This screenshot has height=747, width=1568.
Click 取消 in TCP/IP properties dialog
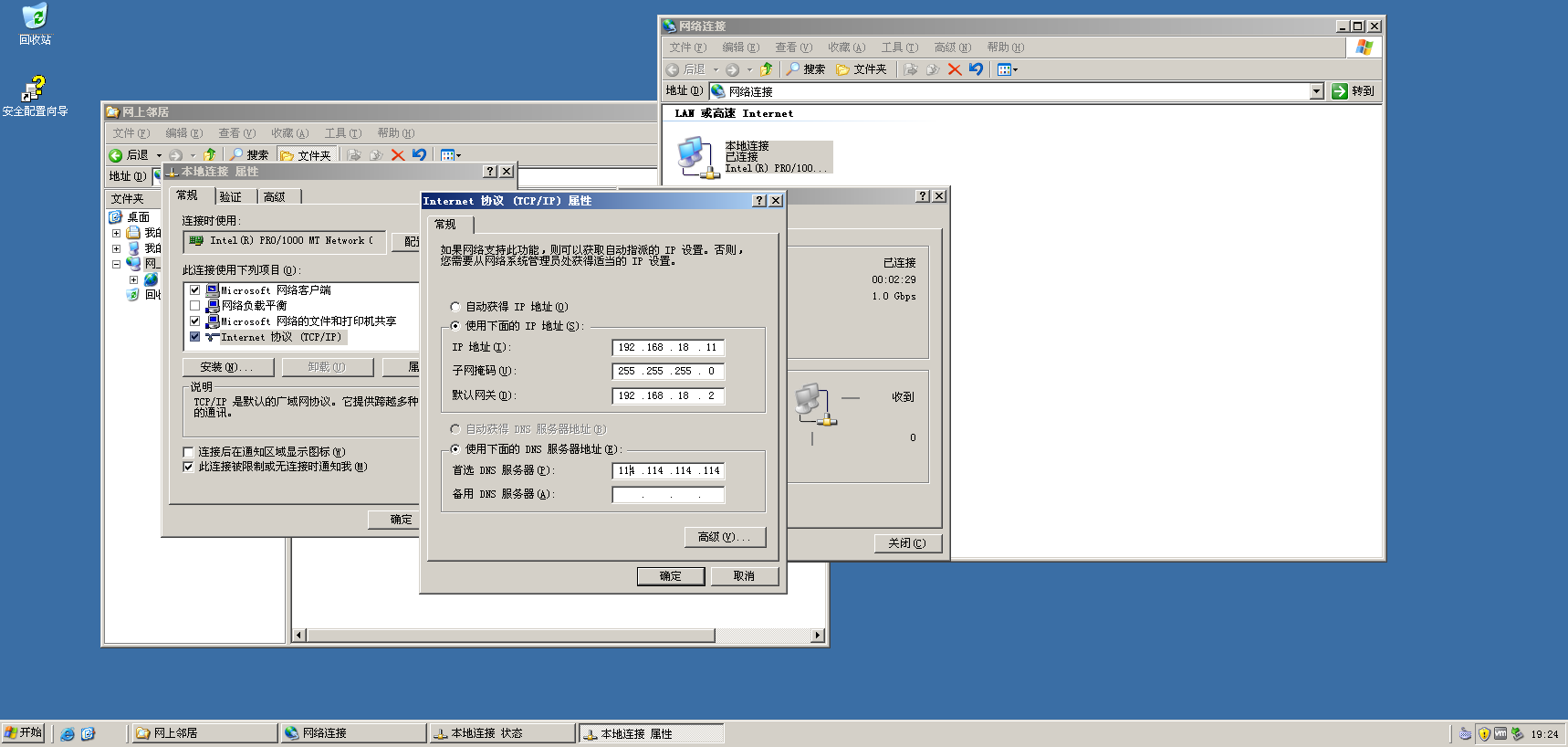point(744,576)
